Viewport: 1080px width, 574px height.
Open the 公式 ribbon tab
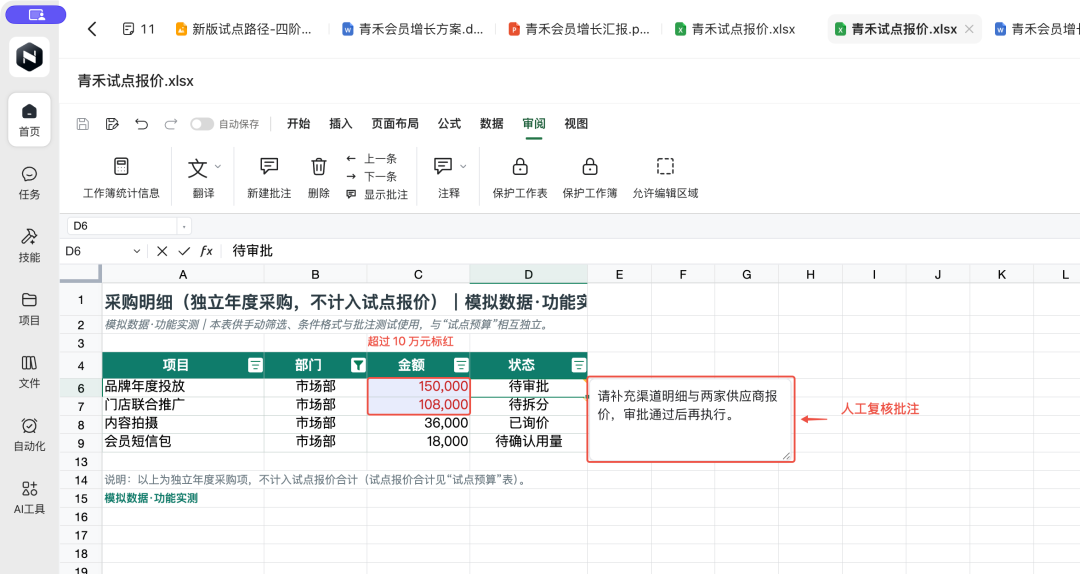[x=449, y=123]
